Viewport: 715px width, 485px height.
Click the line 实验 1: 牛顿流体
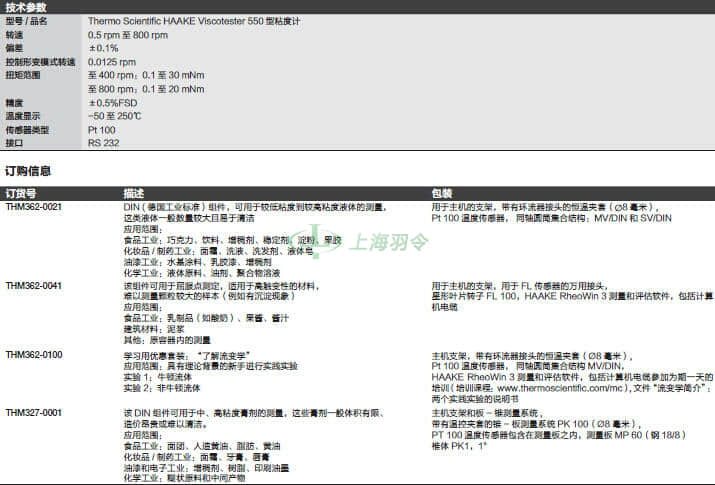[158, 377]
